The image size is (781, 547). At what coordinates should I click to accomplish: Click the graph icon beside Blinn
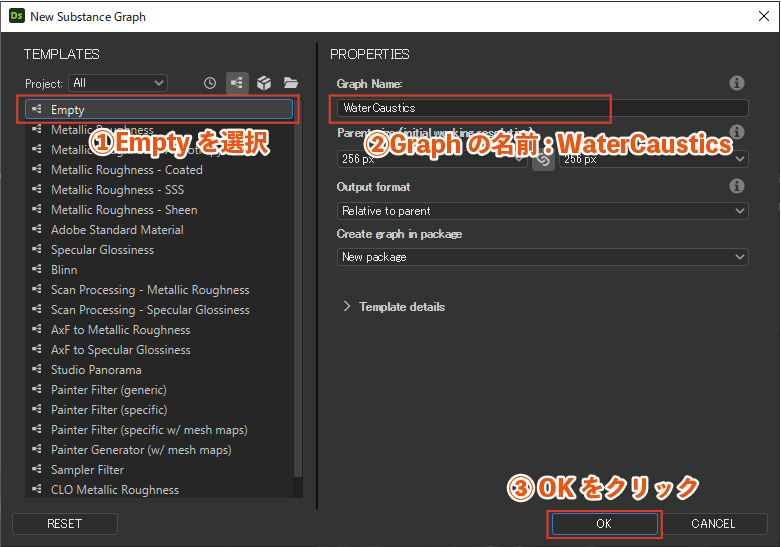pos(37,269)
